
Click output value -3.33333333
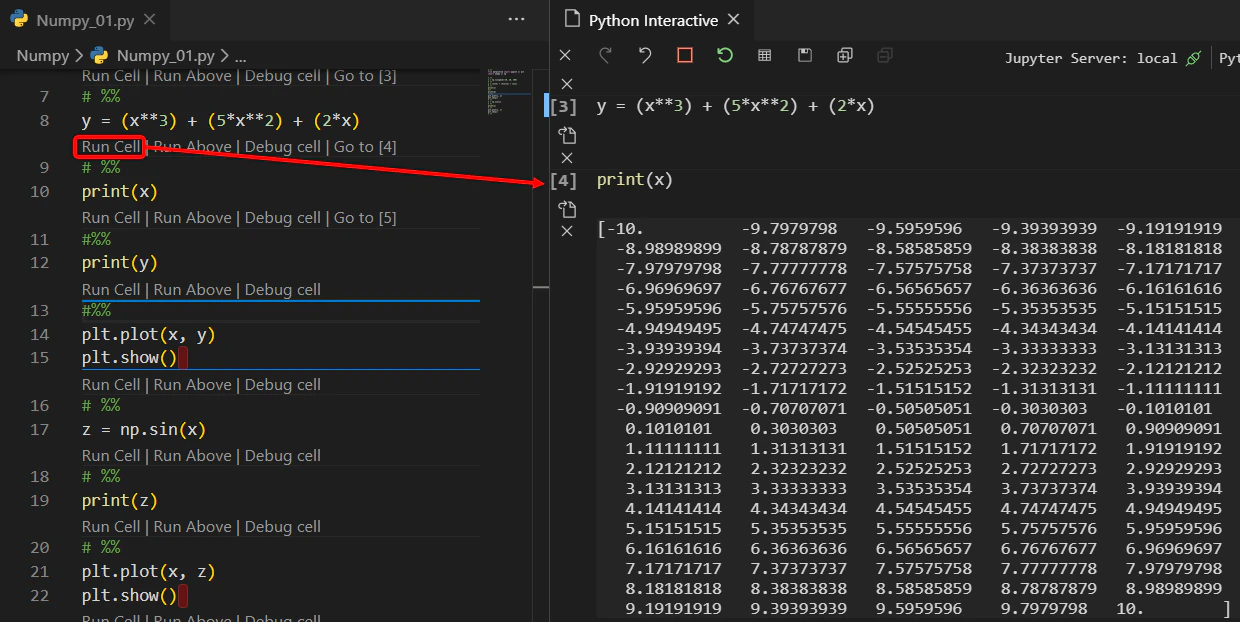coord(1044,349)
